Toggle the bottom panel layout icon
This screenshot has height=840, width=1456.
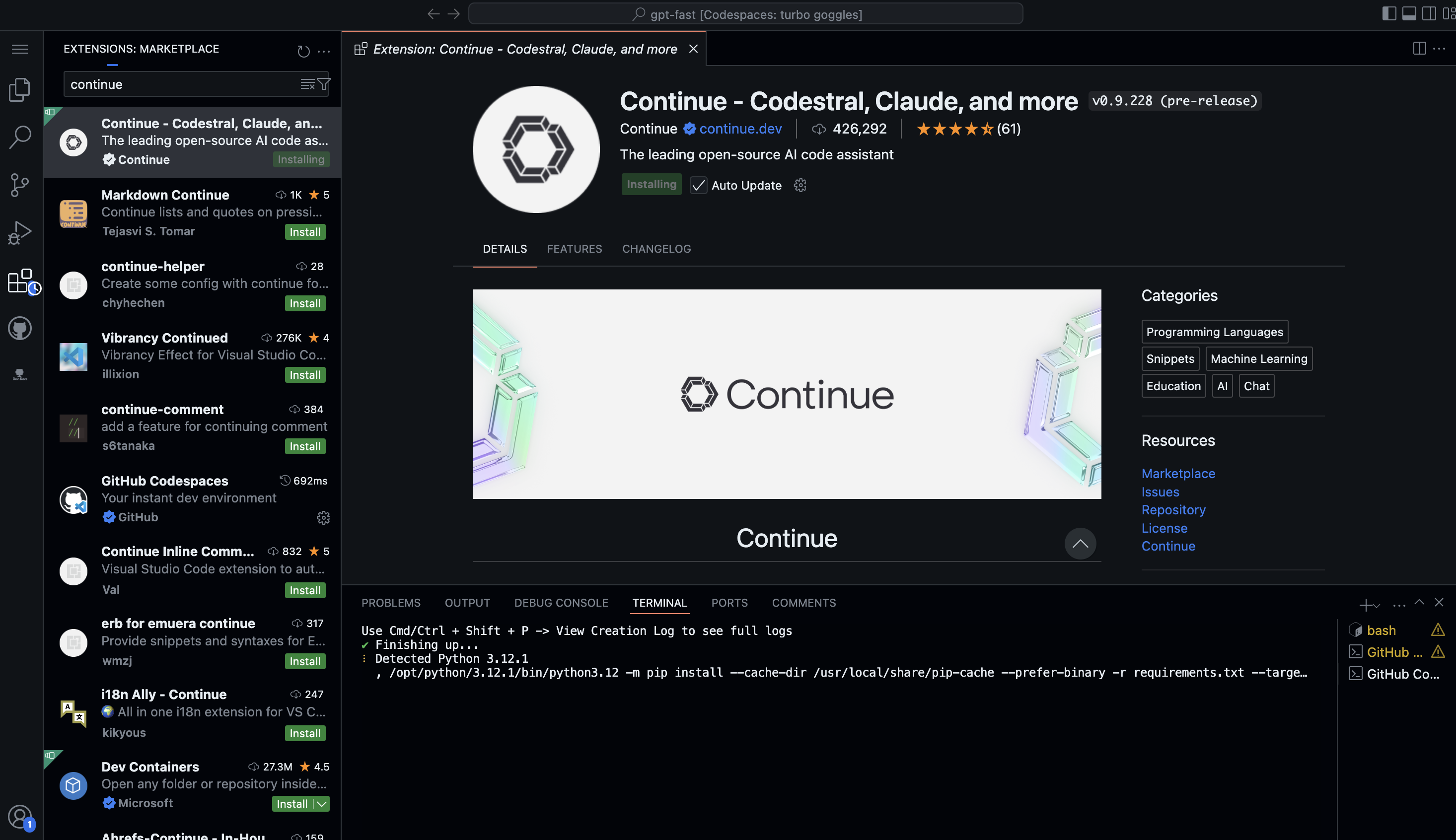tap(1409, 14)
